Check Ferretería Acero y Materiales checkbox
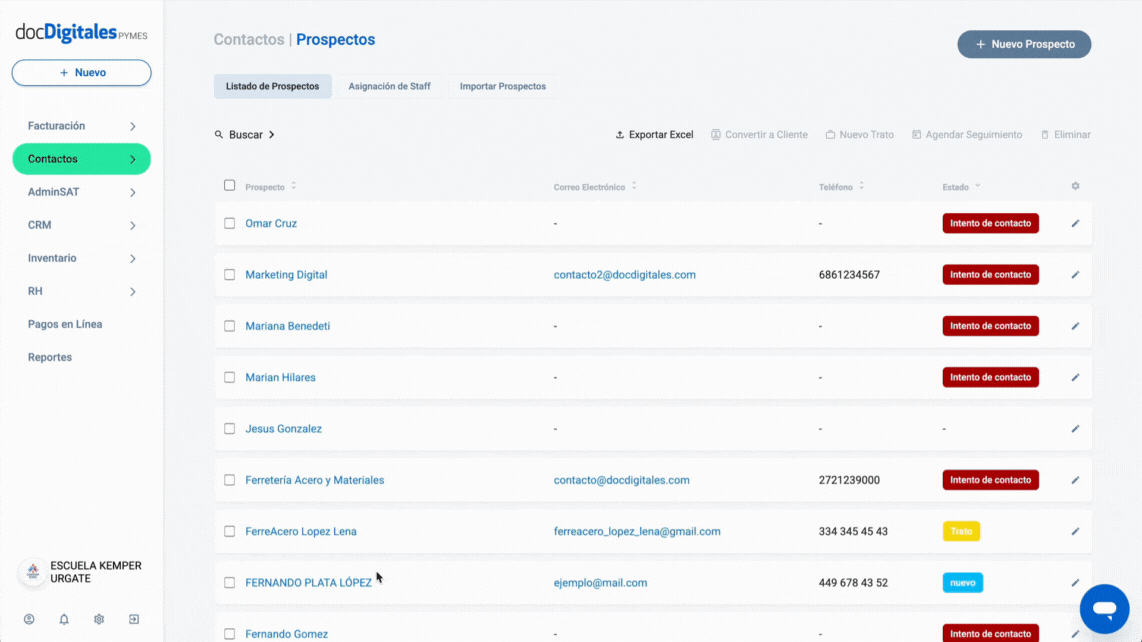This screenshot has width=1142, height=642. (x=229, y=480)
